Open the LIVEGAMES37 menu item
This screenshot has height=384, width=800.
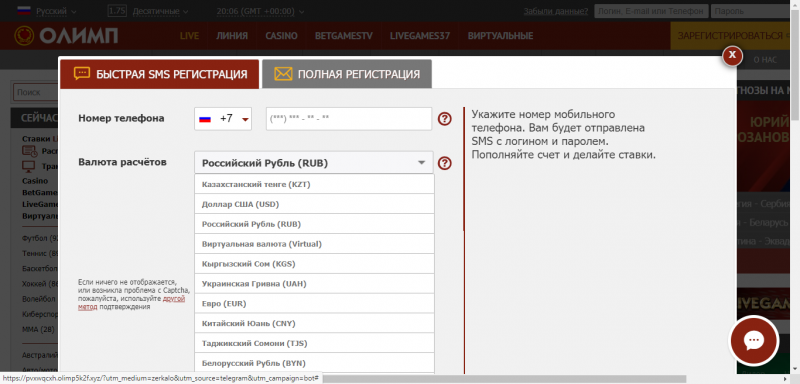click(x=420, y=36)
